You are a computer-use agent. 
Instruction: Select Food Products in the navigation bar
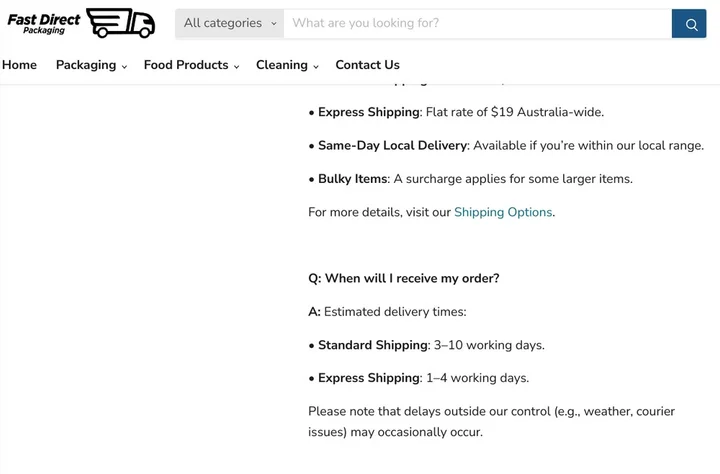click(186, 65)
